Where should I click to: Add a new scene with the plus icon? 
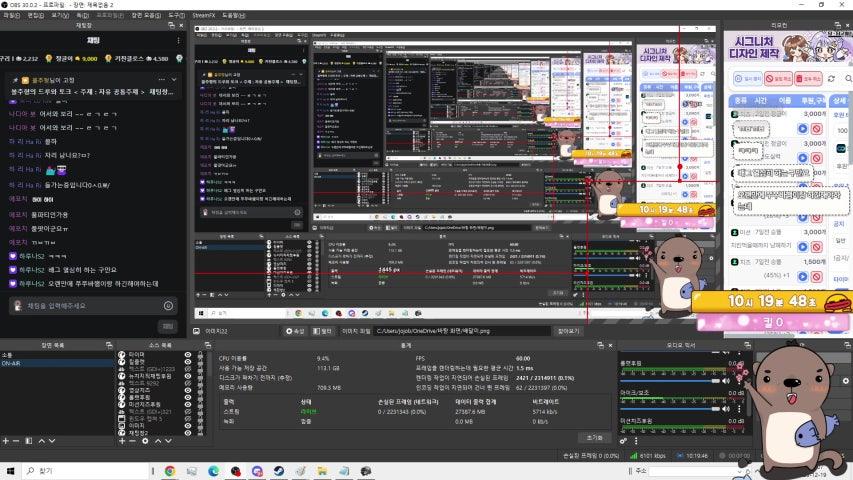pos(5,440)
